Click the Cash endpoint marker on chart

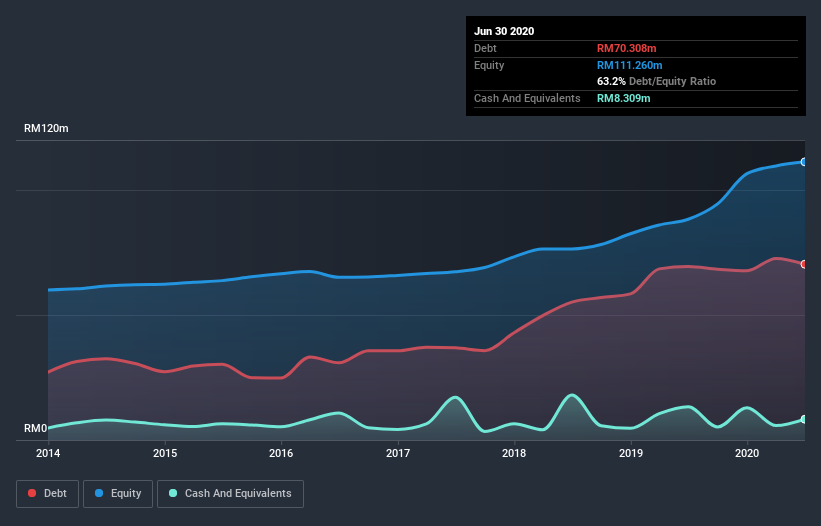tap(804, 419)
